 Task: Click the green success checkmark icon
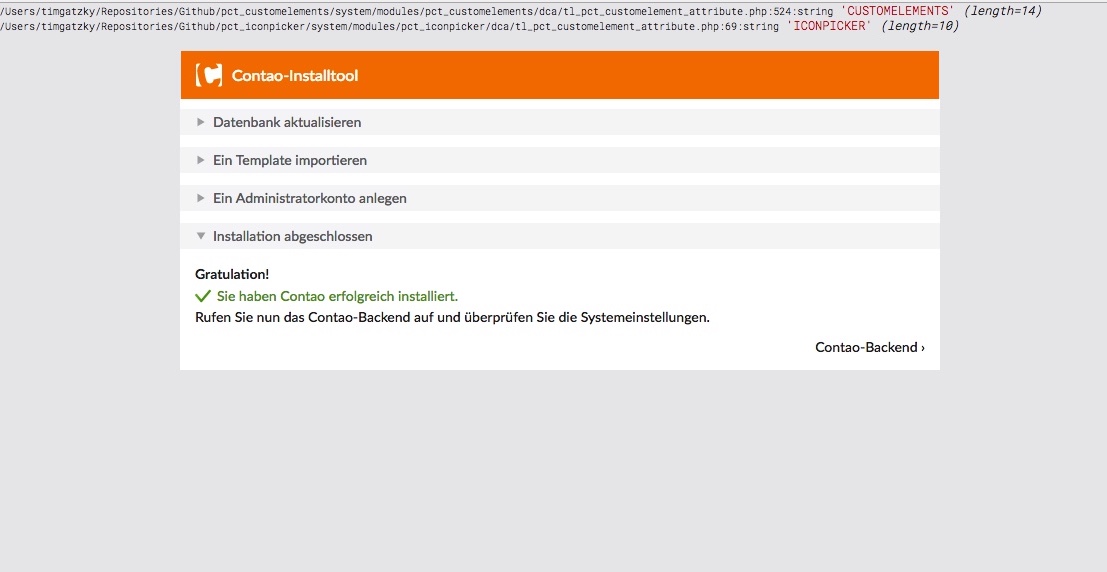pyautogui.click(x=203, y=296)
